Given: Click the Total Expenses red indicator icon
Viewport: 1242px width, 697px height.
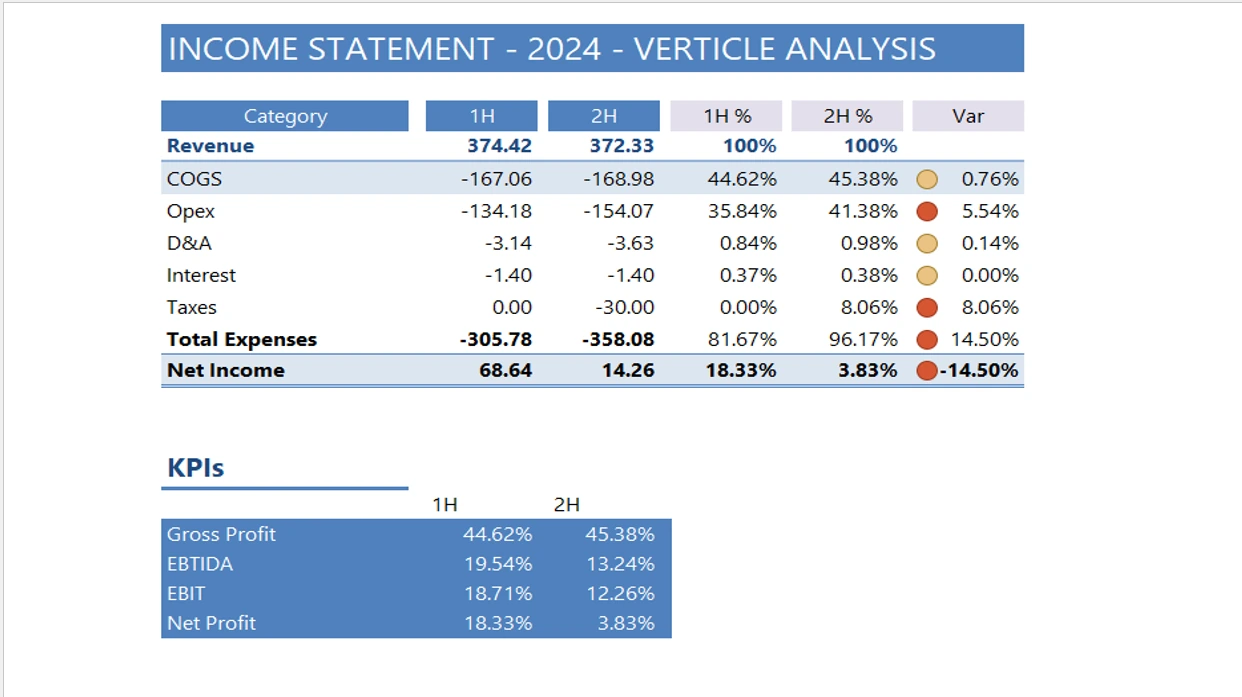Looking at the screenshot, I should (927, 340).
